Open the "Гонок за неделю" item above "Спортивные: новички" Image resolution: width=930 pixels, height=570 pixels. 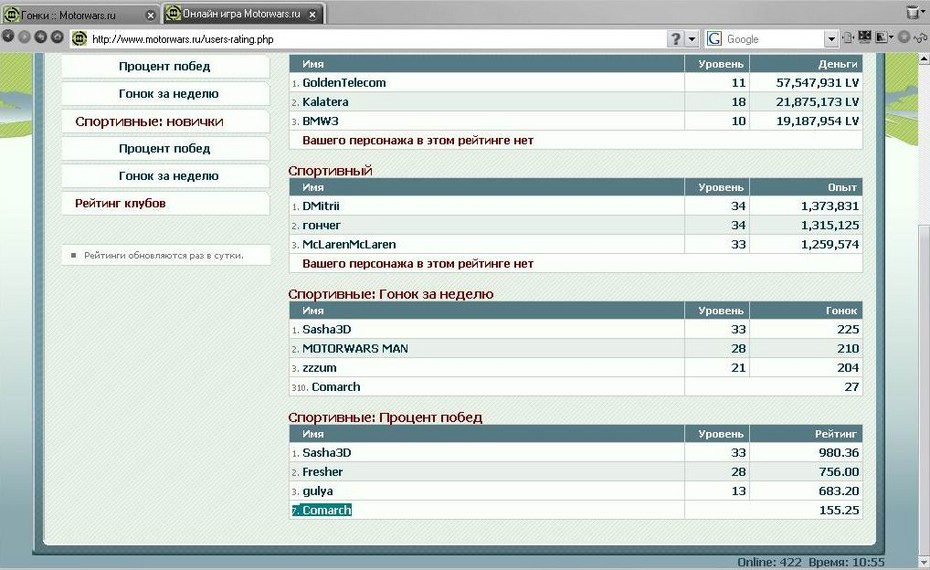(x=165, y=94)
